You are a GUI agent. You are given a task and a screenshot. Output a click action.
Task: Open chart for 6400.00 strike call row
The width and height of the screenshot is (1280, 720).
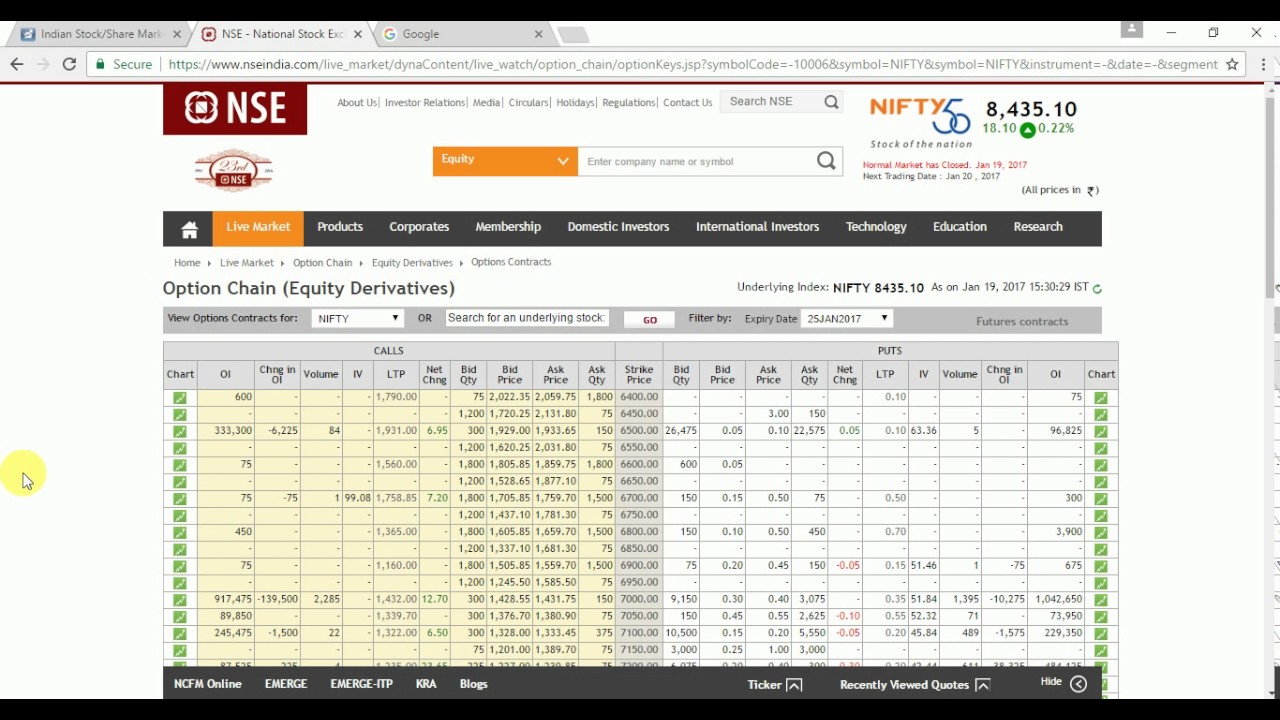179,398
